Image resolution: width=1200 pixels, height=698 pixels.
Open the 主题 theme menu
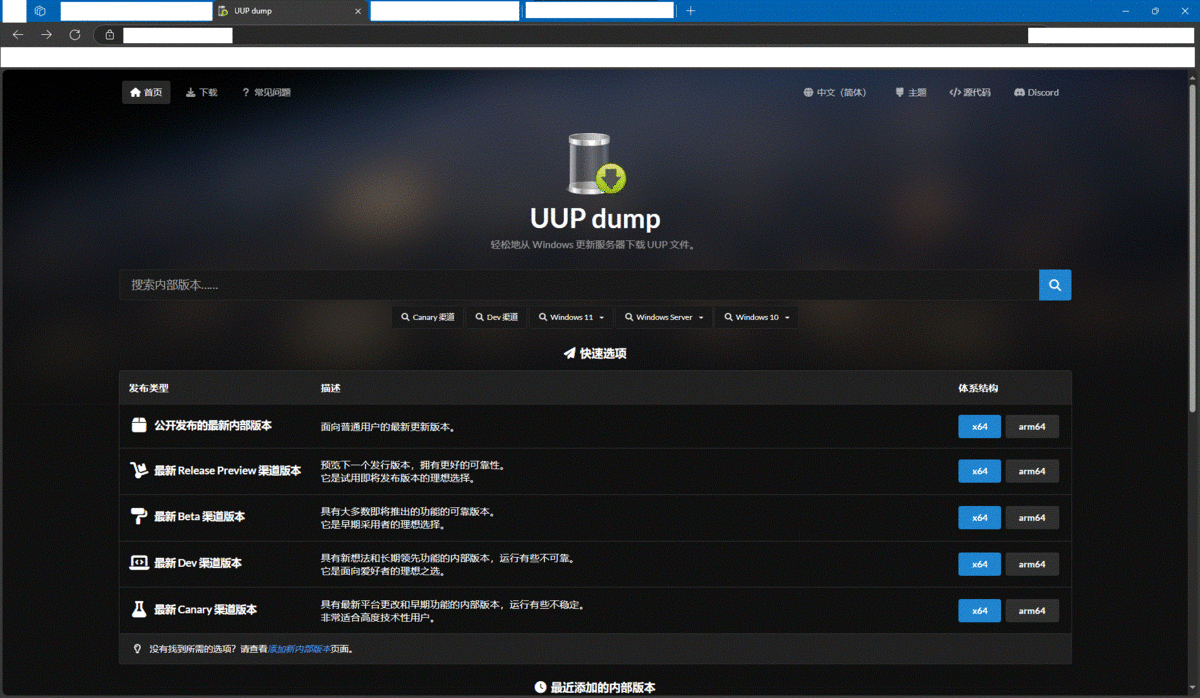tap(911, 92)
